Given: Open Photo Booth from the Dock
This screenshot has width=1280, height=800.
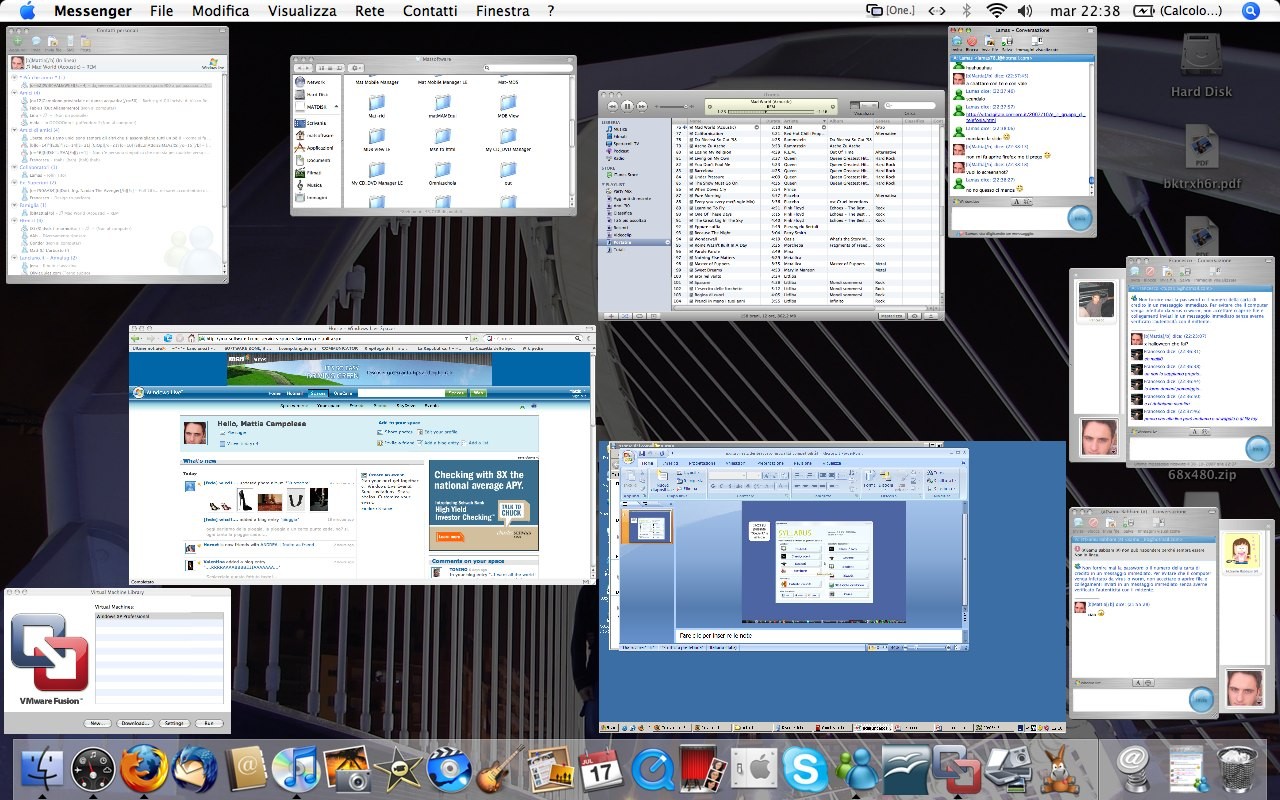Looking at the screenshot, I should (703, 768).
